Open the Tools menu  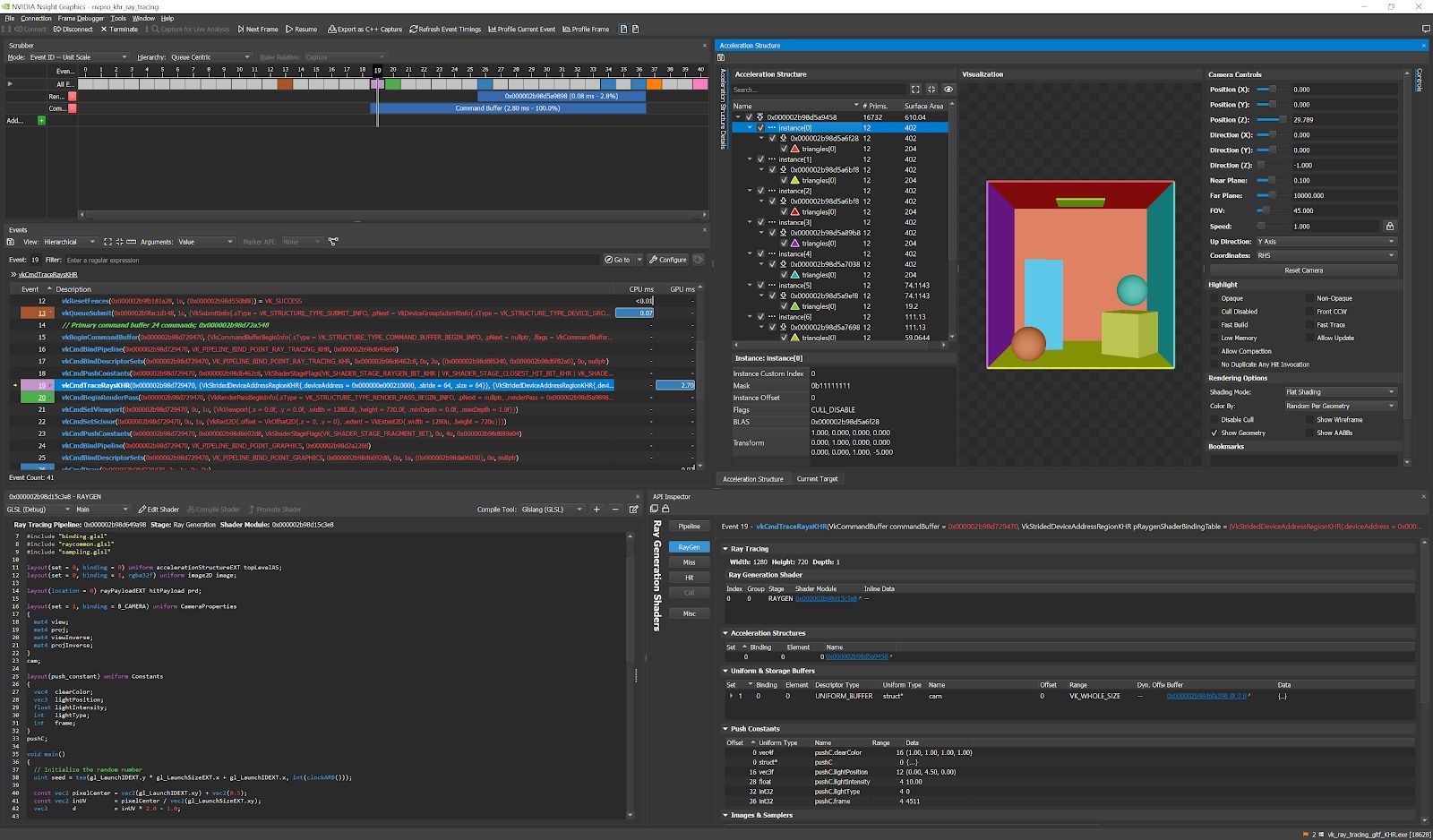118,18
